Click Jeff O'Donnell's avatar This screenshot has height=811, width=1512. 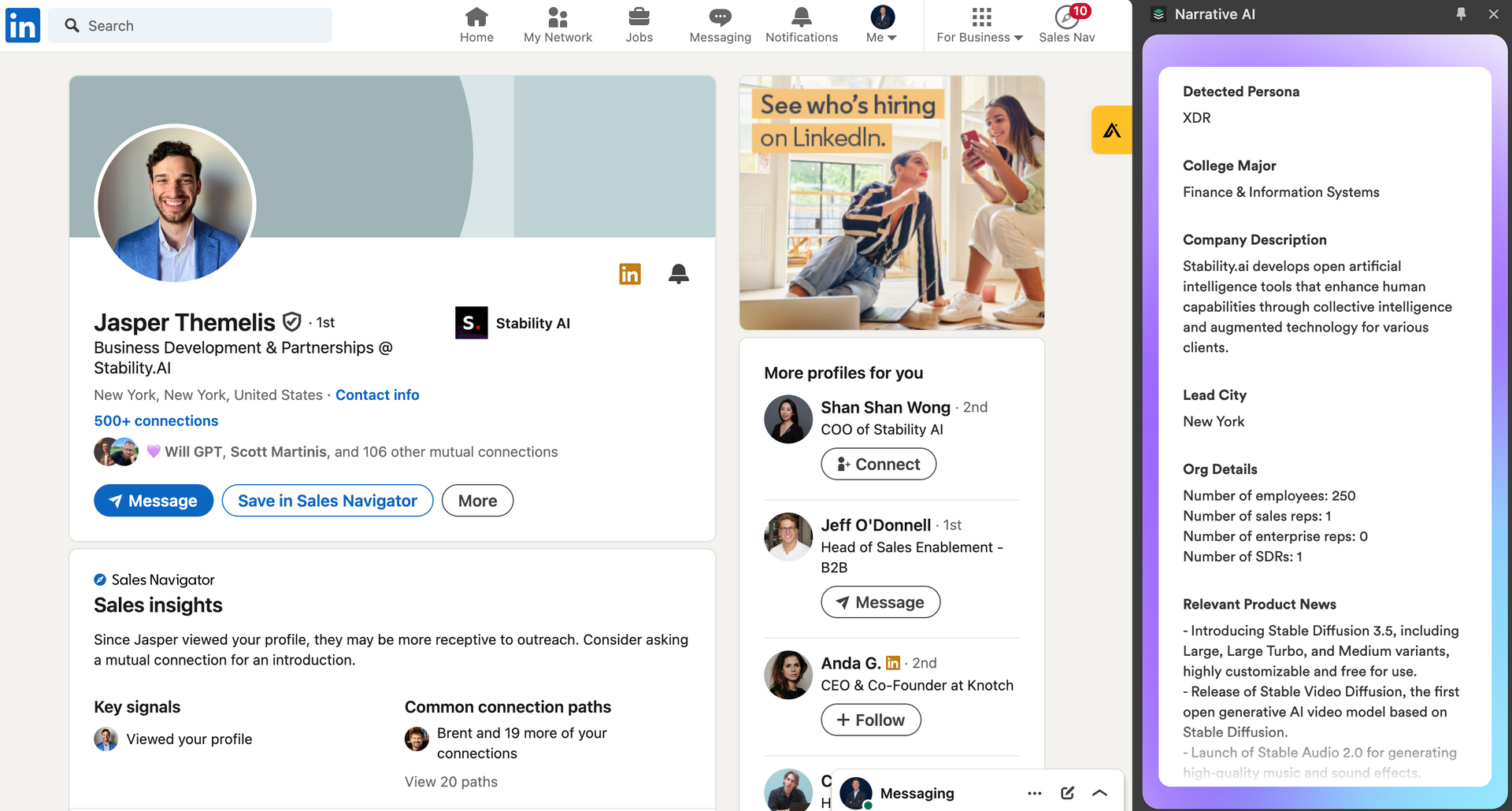[x=787, y=537]
